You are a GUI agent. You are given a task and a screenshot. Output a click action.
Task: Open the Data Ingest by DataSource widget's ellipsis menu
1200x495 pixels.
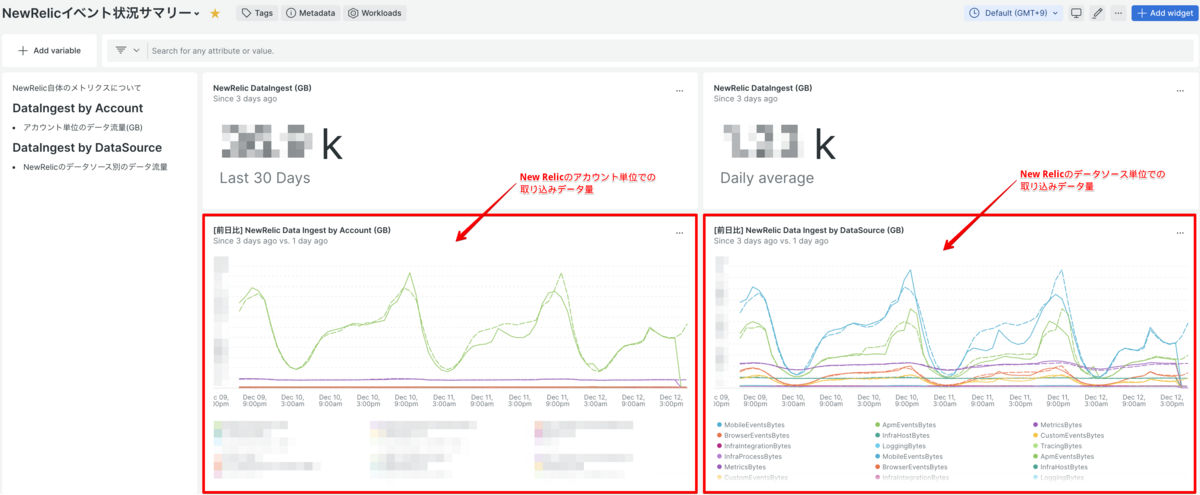click(1180, 232)
